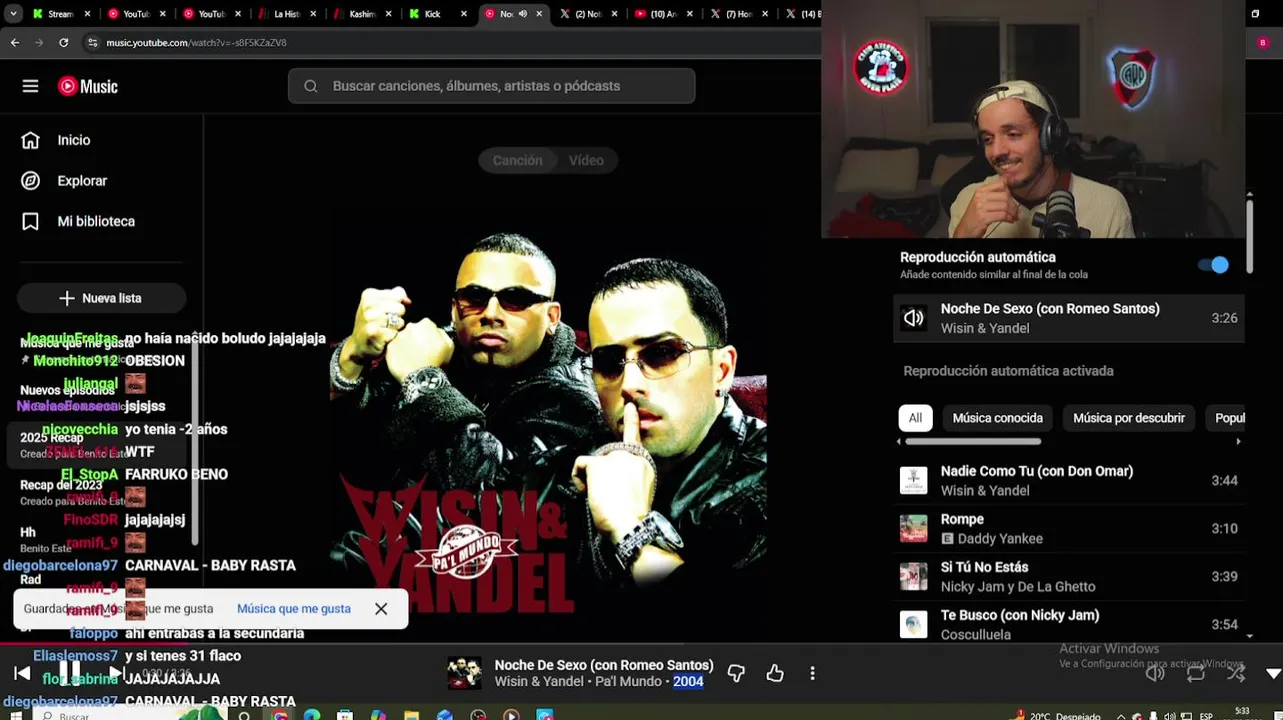Pause the current song
This screenshot has width=1283, height=720.
[x=69, y=672]
